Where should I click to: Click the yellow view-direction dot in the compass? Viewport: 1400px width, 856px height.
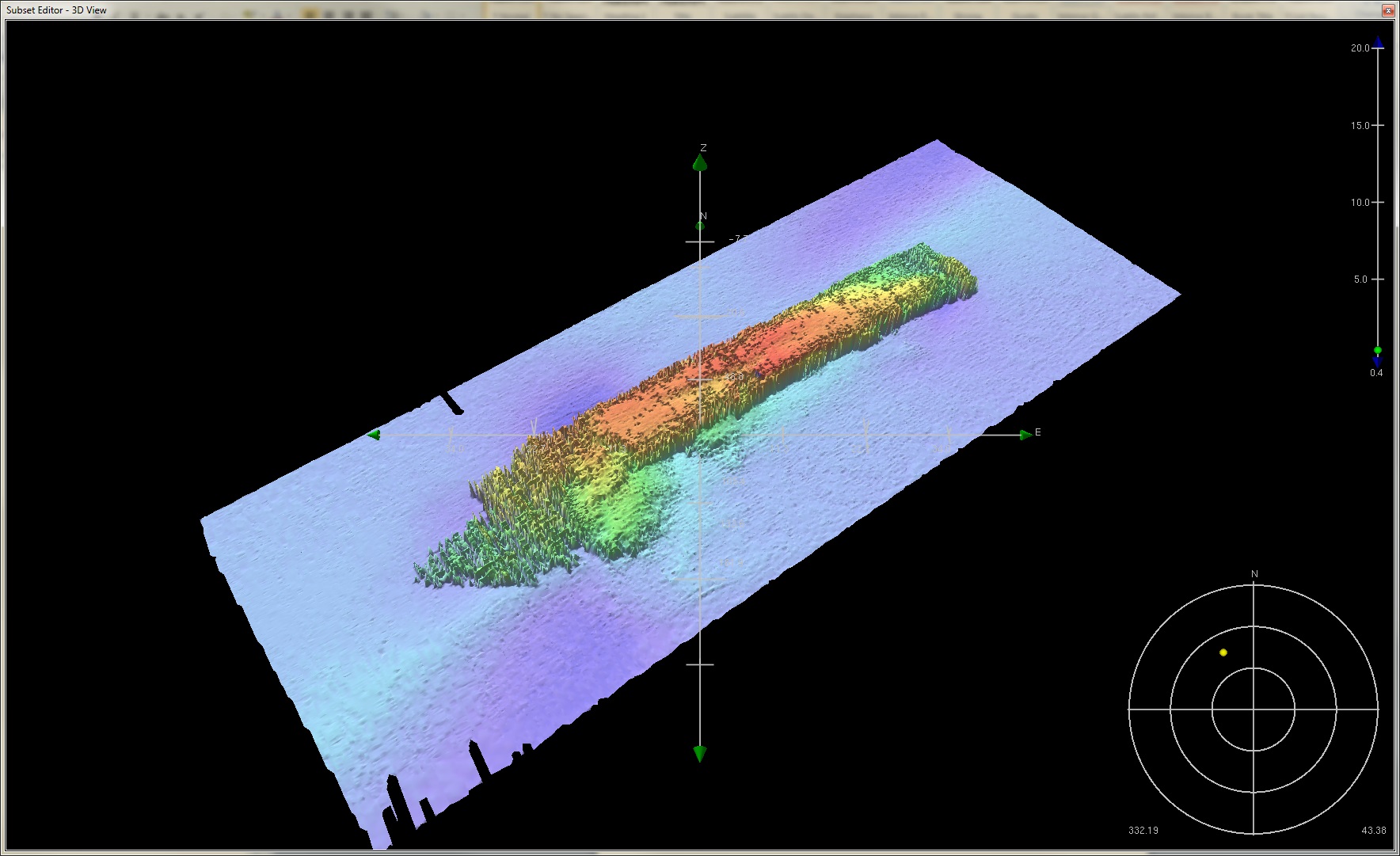coord(1223,652)
